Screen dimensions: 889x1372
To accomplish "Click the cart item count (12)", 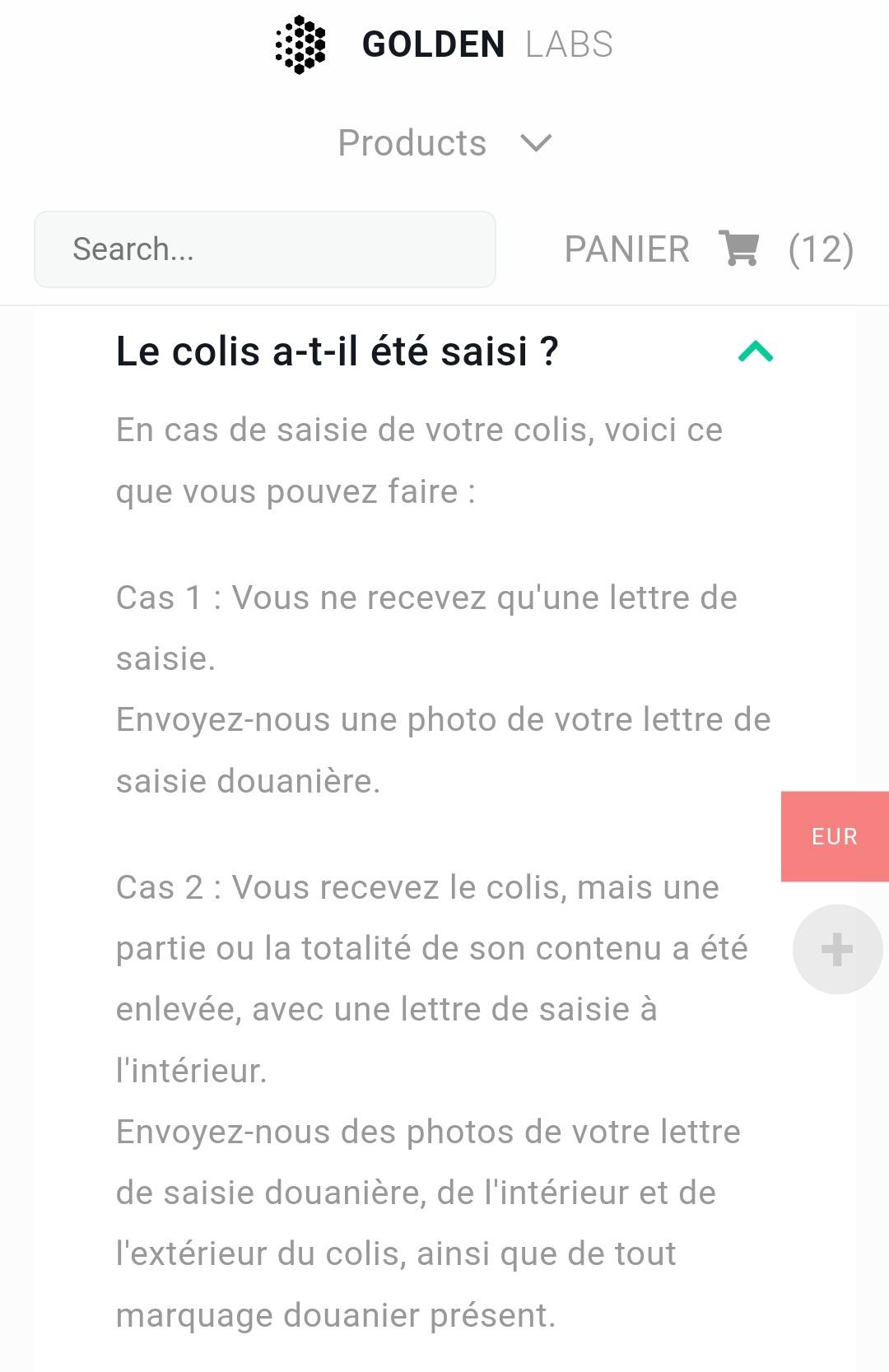I will coord(821,249).
